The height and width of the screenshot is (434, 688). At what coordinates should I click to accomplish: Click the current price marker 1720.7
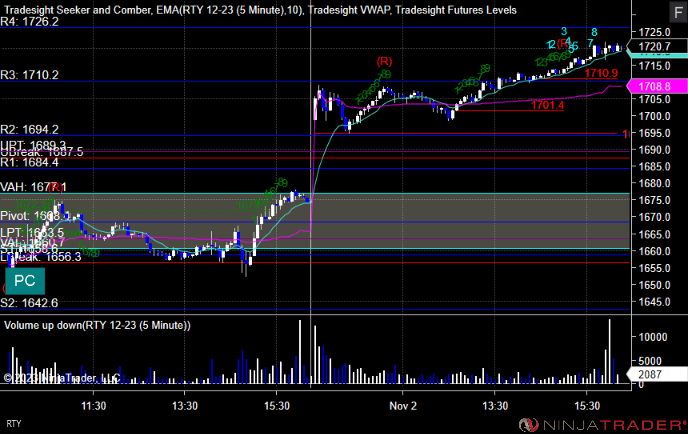pyautogui.click(x=657, y=47)
